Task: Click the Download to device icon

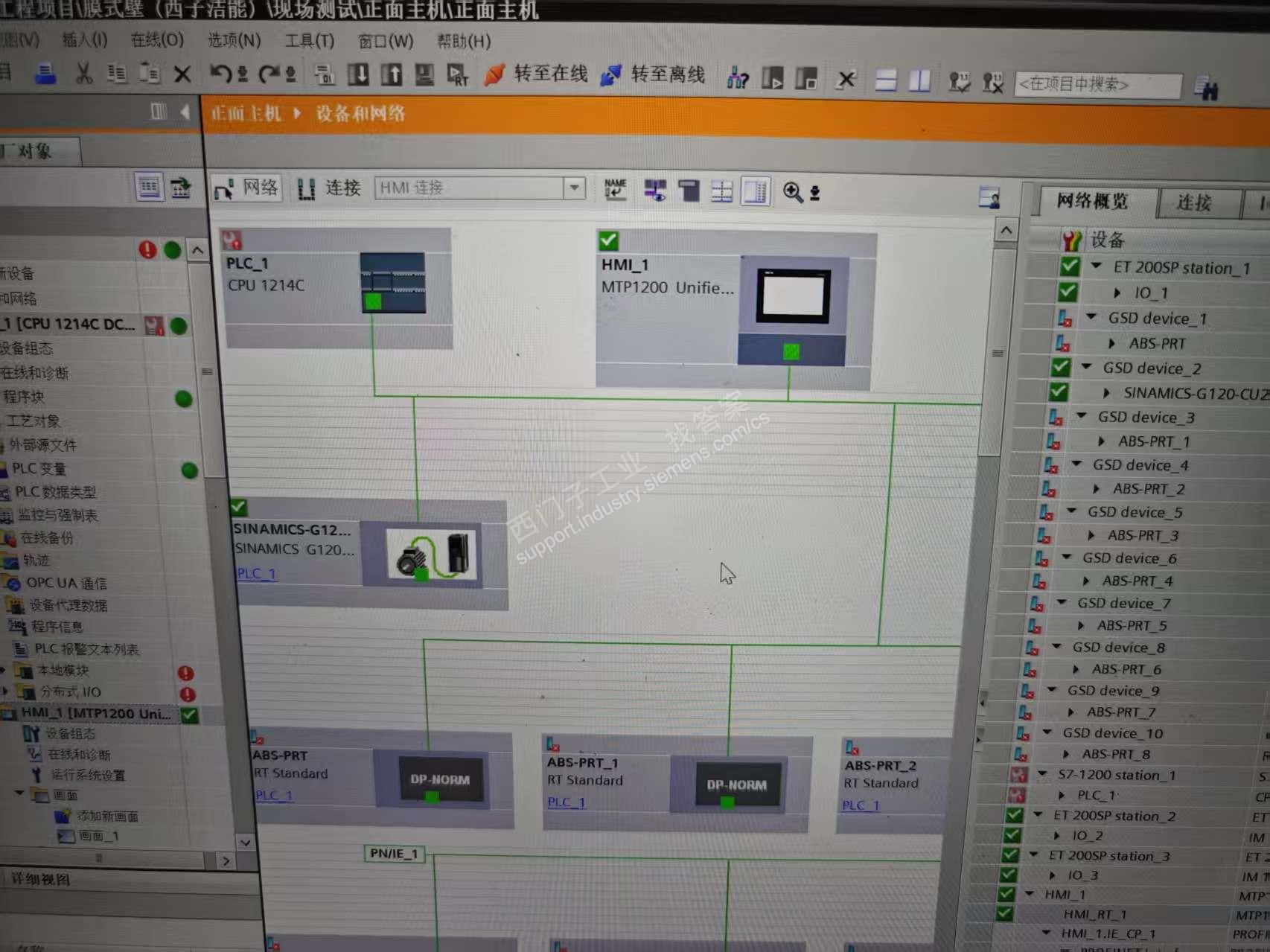Action: pyautogui.click(x=358, y=74)
